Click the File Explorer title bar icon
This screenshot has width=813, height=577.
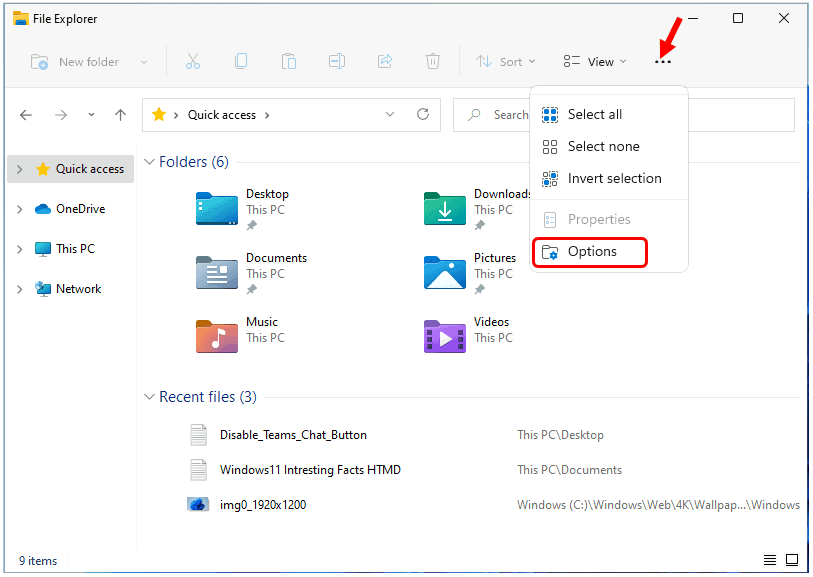click(20, 19)
